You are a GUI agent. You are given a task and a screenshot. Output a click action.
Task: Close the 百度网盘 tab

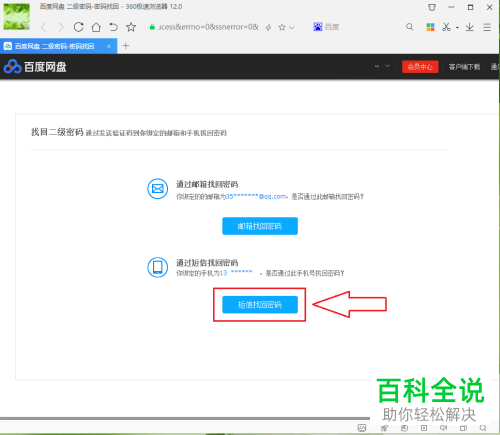click(109, 46)
